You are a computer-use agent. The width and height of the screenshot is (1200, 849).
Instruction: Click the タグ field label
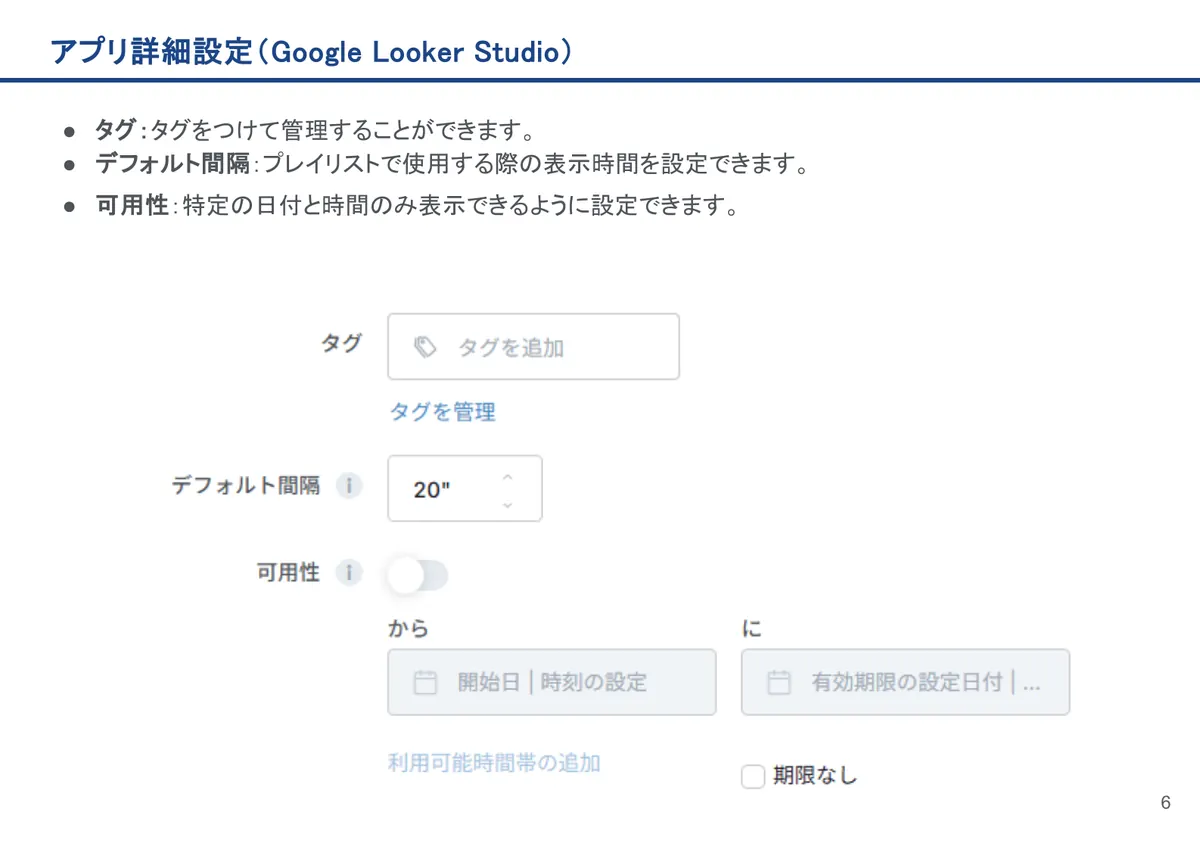(341, 342)
